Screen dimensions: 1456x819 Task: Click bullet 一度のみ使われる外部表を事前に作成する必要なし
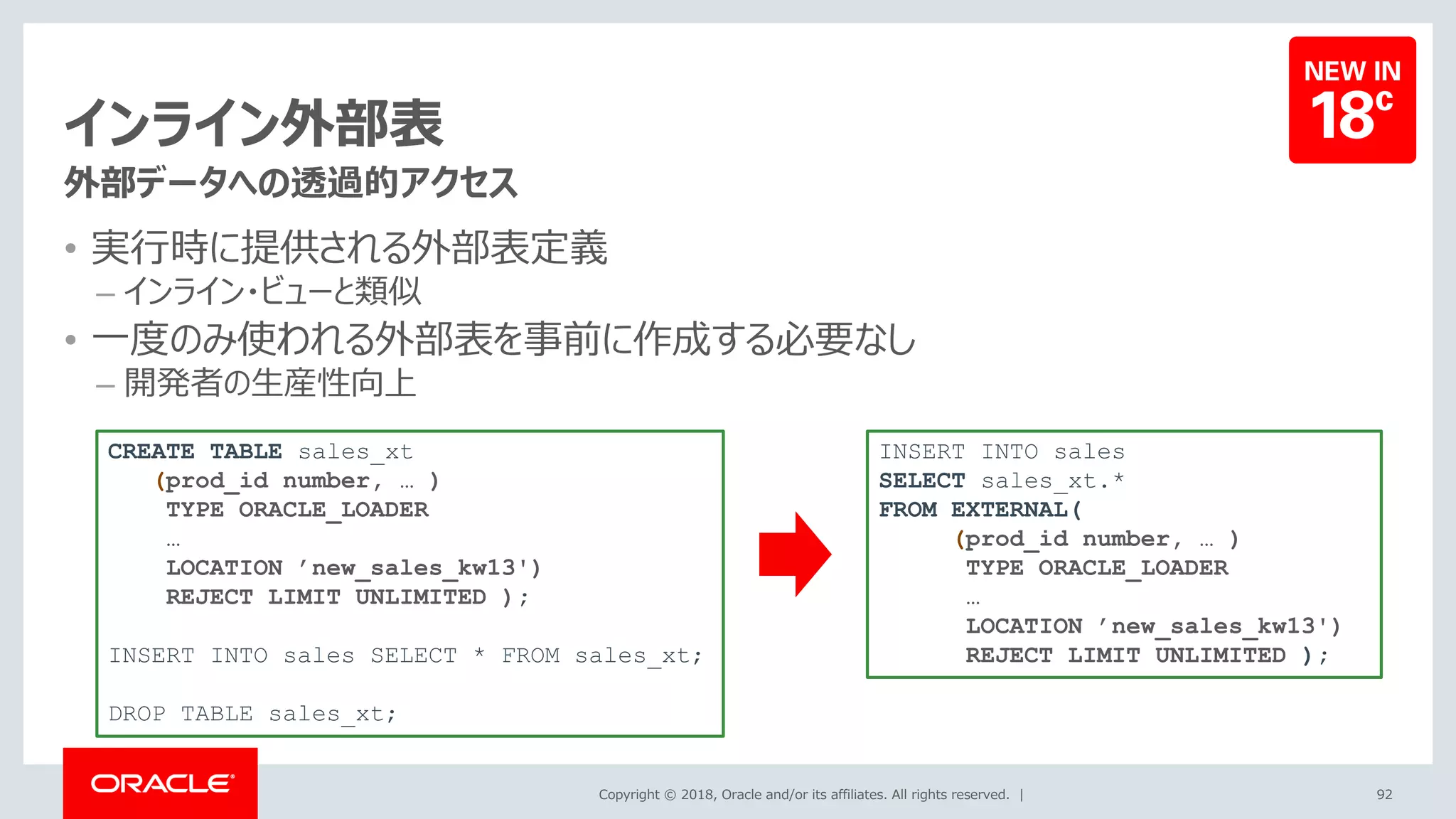pyautogui.click(x=503, y=338)
